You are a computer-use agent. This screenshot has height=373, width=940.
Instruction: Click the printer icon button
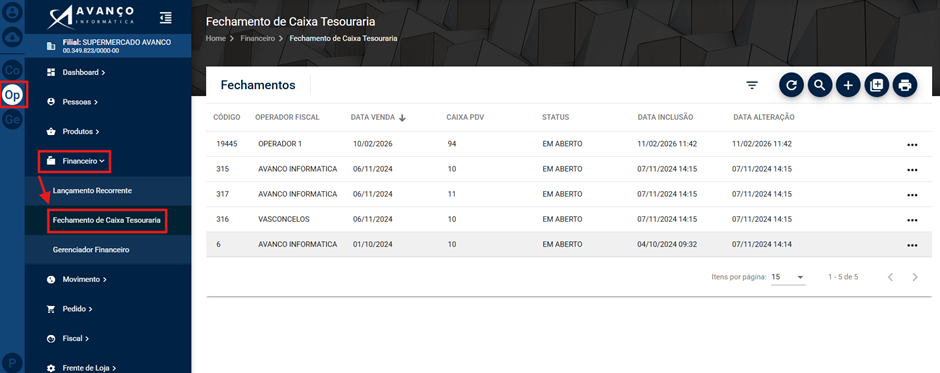[x=905, y=85]
